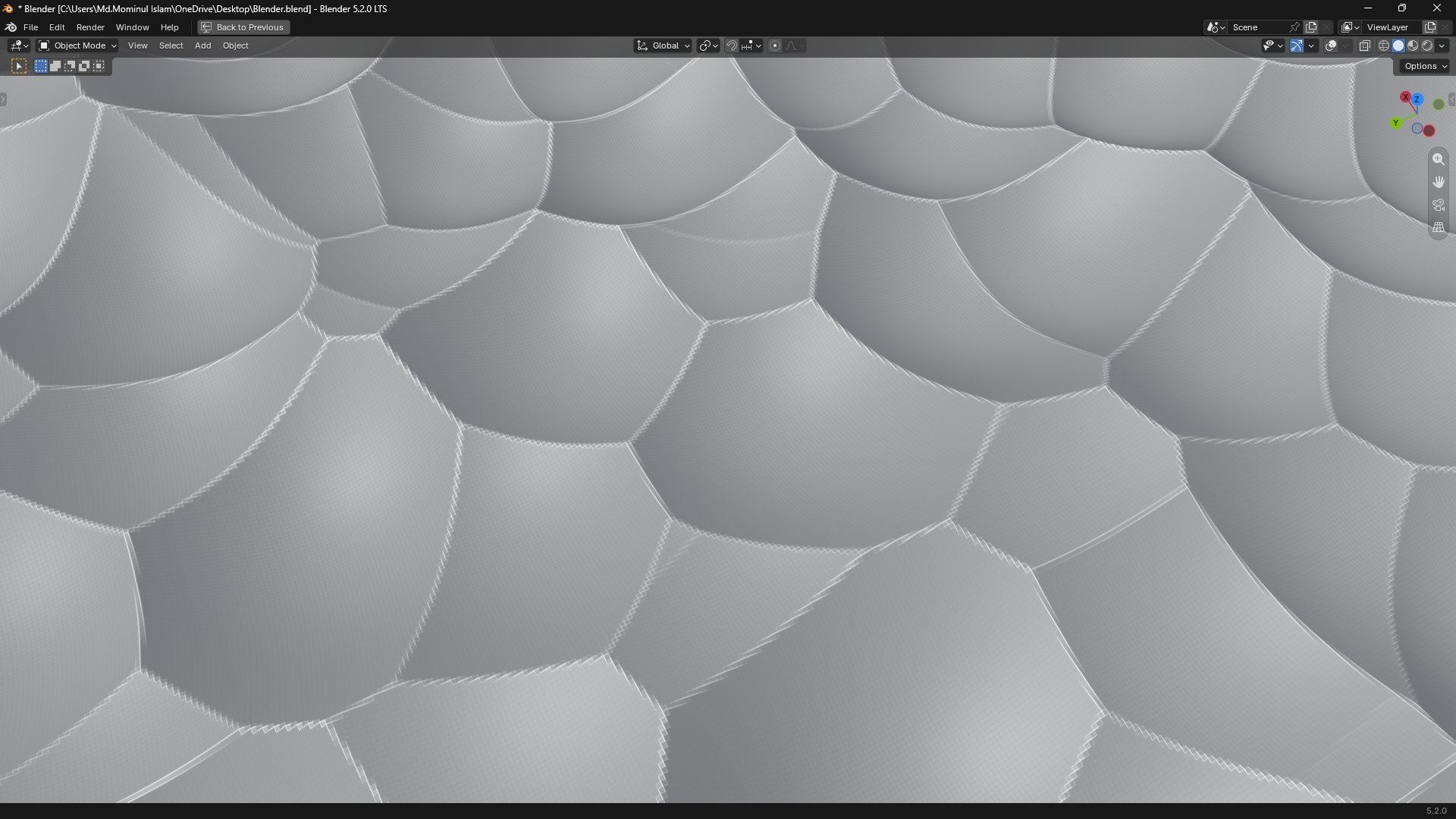Open the object visibility and selectability dropdown
This screenshot has width=1456, height=819.
point(1272,45)
